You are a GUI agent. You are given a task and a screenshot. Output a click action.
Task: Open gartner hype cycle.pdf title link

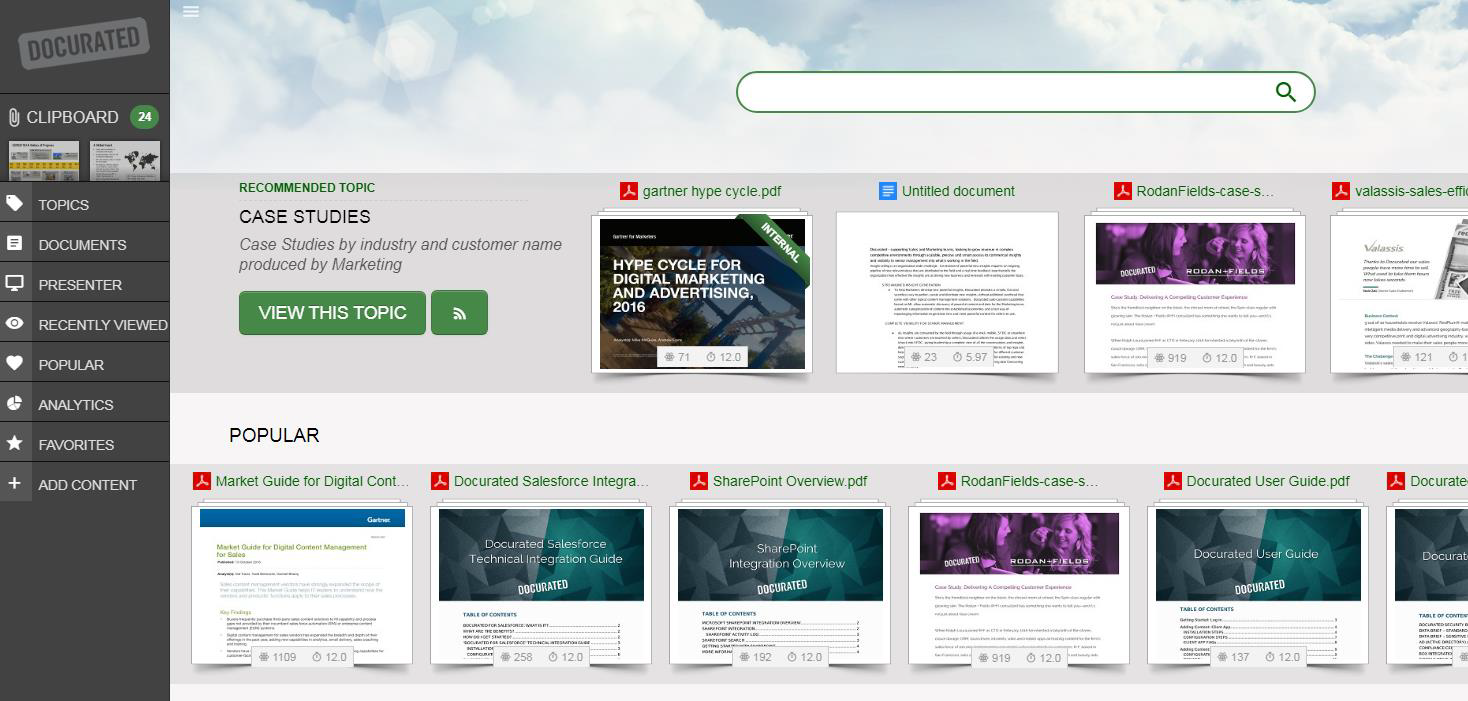712,191
